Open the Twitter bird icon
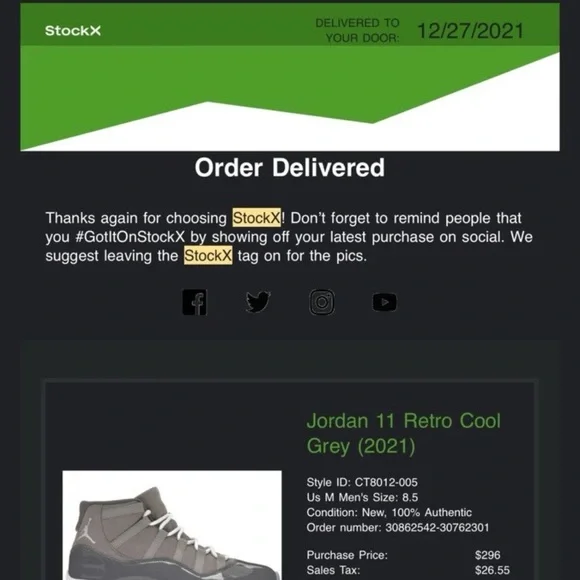580x580 pixels. pos(258,302)
